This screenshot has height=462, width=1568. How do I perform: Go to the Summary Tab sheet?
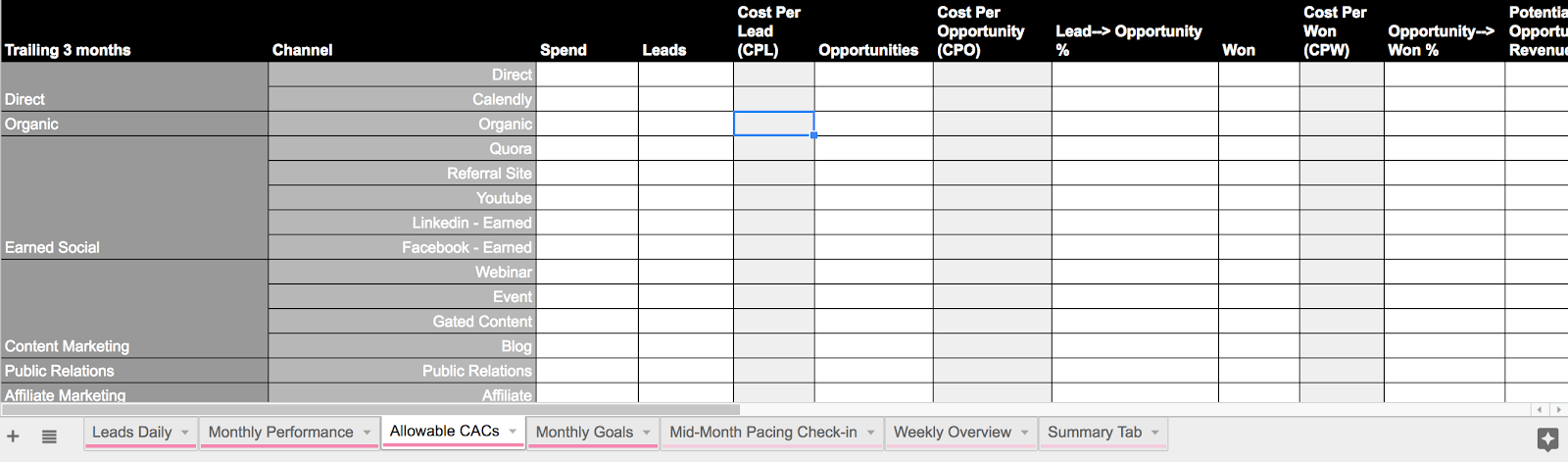click(1095, 433)
